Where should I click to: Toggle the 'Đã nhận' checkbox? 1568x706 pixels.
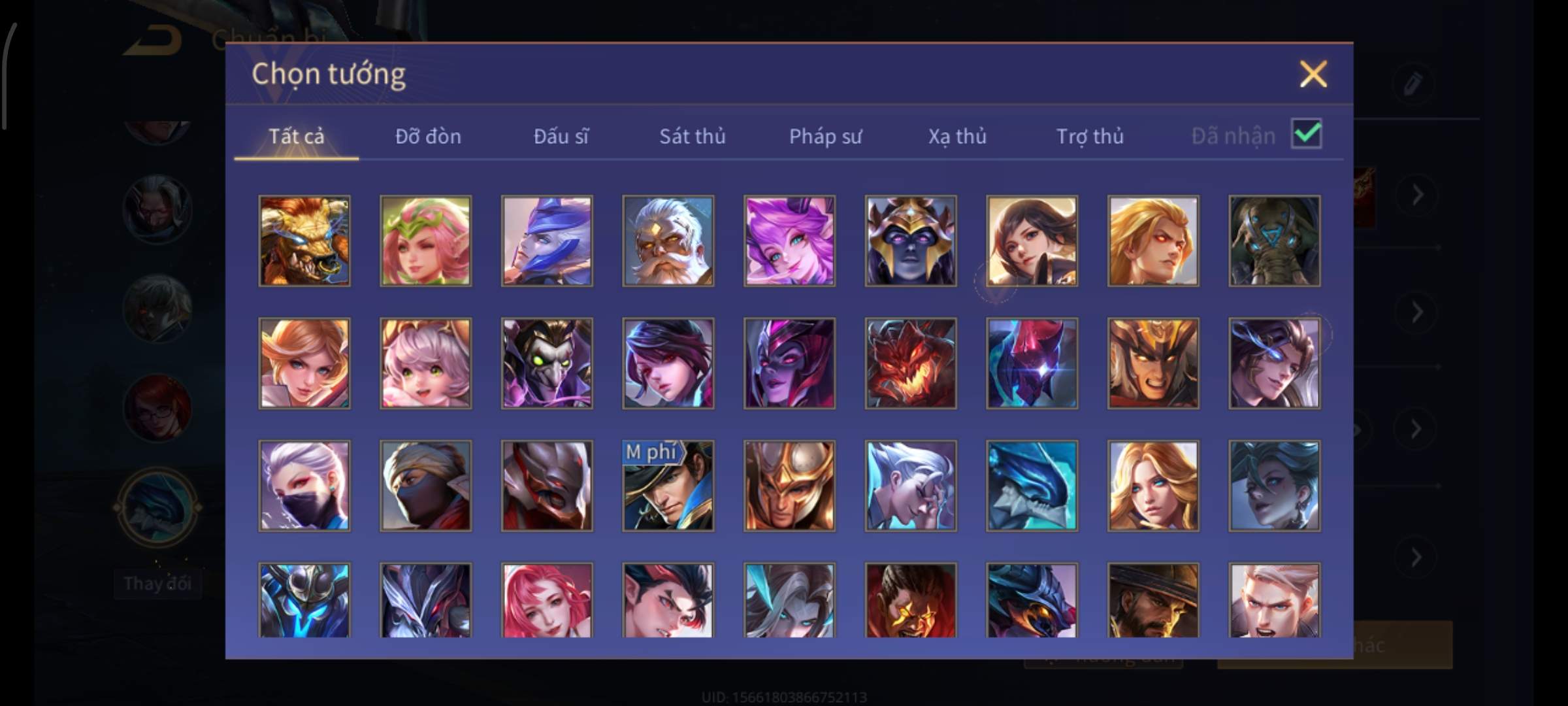click(1307, 135)
